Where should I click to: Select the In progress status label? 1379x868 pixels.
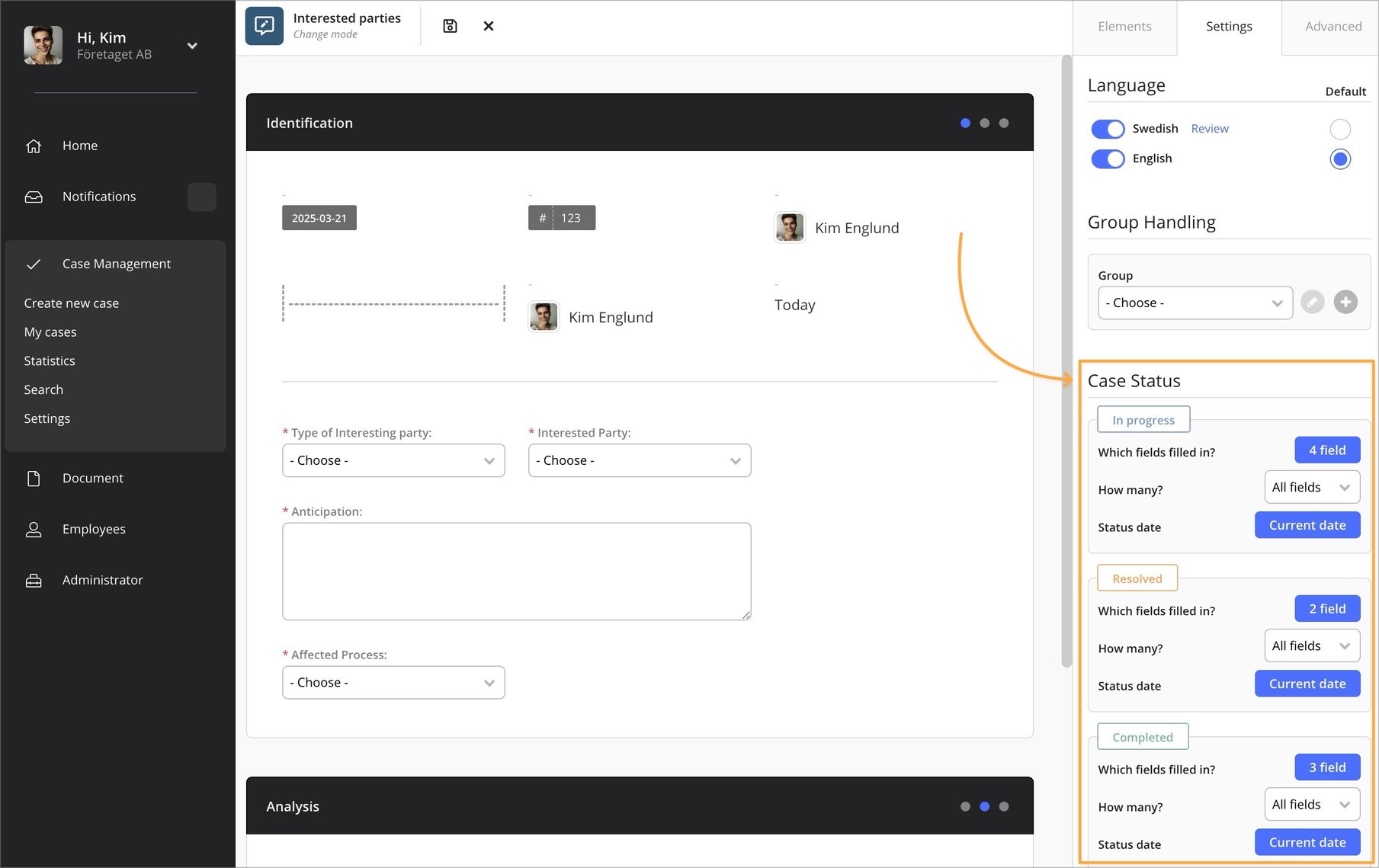(x=1143, y=420)
